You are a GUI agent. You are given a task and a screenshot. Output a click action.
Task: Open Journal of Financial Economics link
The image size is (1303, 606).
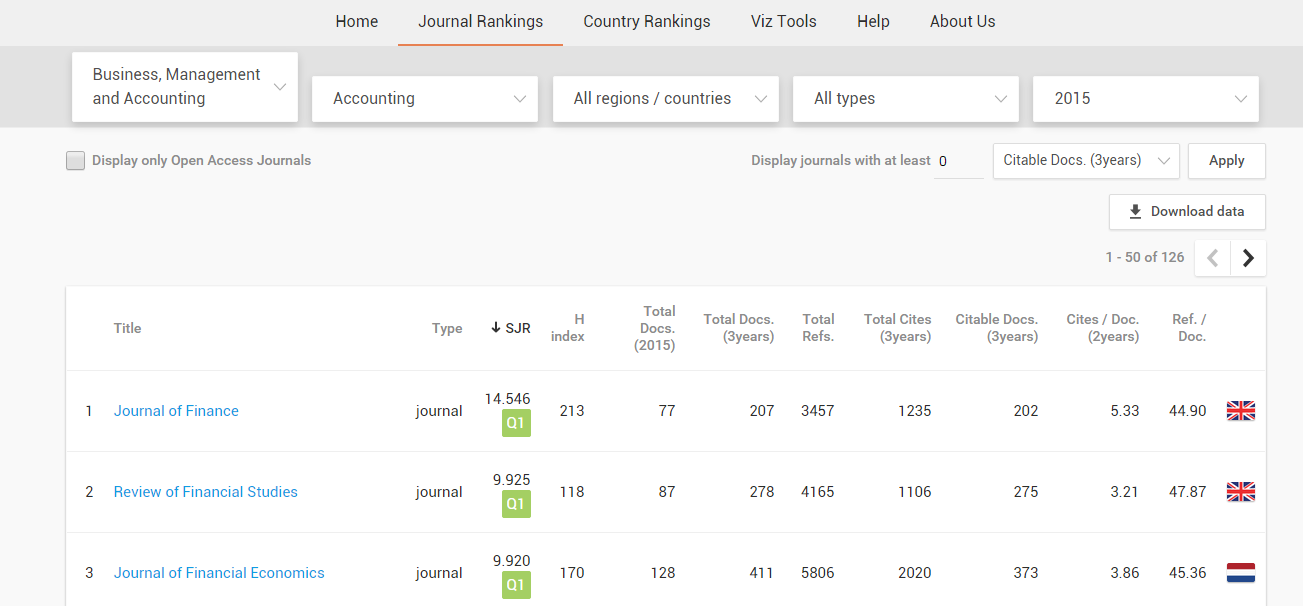pyautogui.click(x=219, y=573)
